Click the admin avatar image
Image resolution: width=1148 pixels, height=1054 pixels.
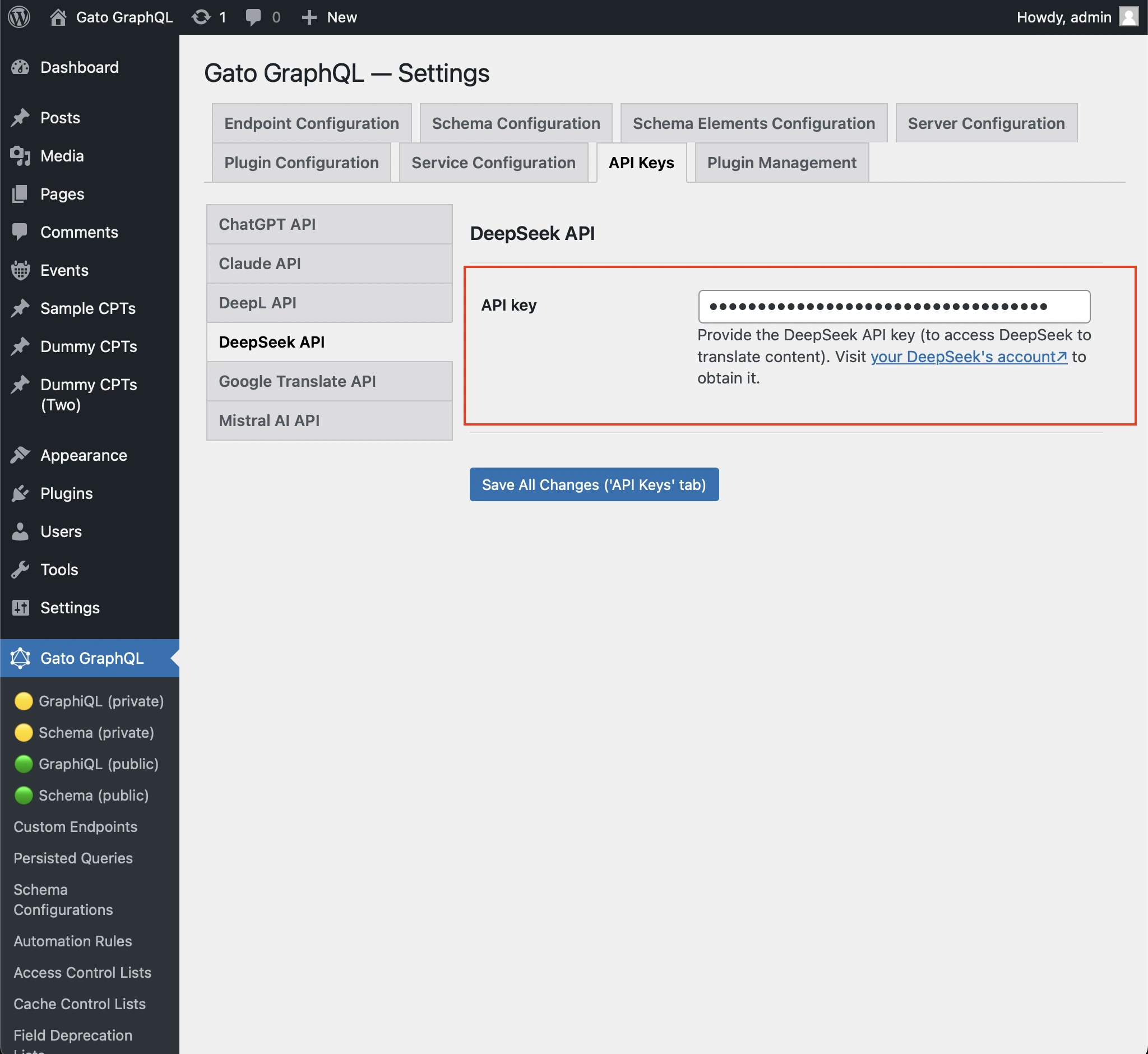1128,17
